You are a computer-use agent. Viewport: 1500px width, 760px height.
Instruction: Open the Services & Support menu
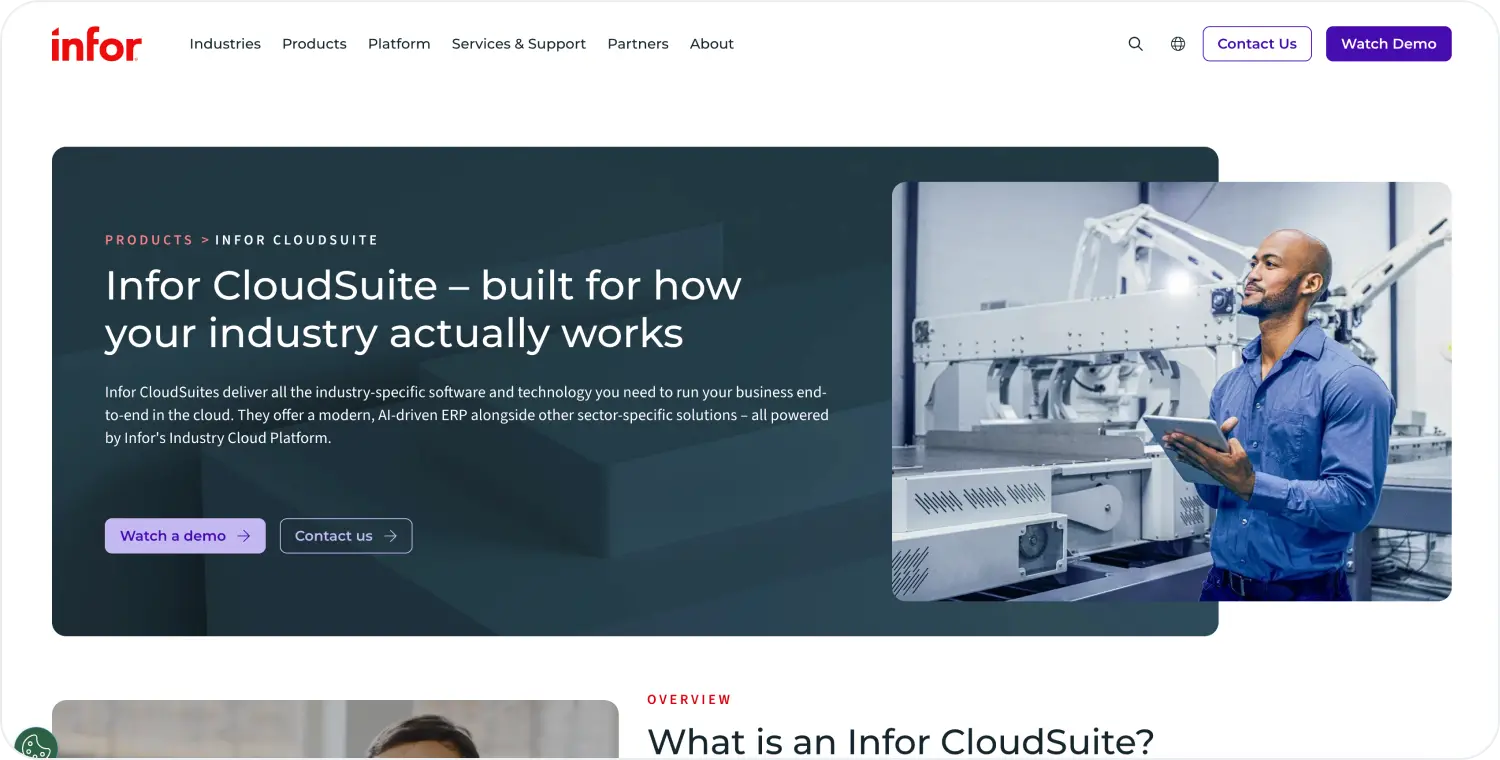click(x=519, y=44)
